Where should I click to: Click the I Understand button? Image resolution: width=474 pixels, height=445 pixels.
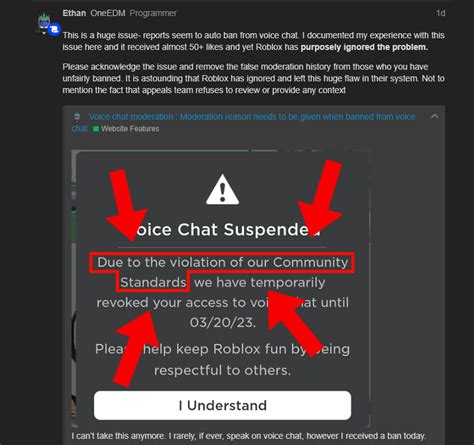[x=222, y=405]
